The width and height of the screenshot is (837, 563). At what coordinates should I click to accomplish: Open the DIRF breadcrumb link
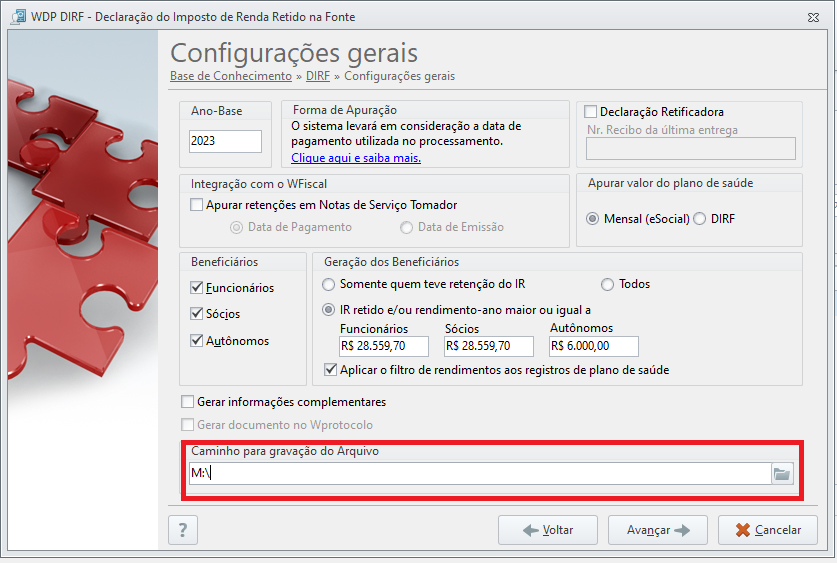[x=318, y=76]
